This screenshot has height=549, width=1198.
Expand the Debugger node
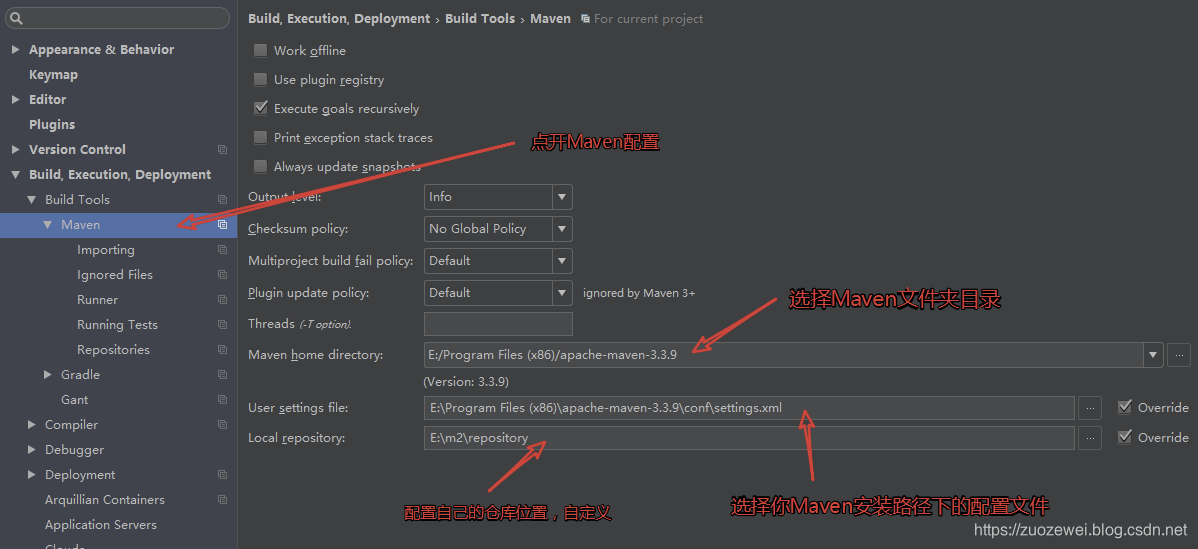(x=31, y=450)
